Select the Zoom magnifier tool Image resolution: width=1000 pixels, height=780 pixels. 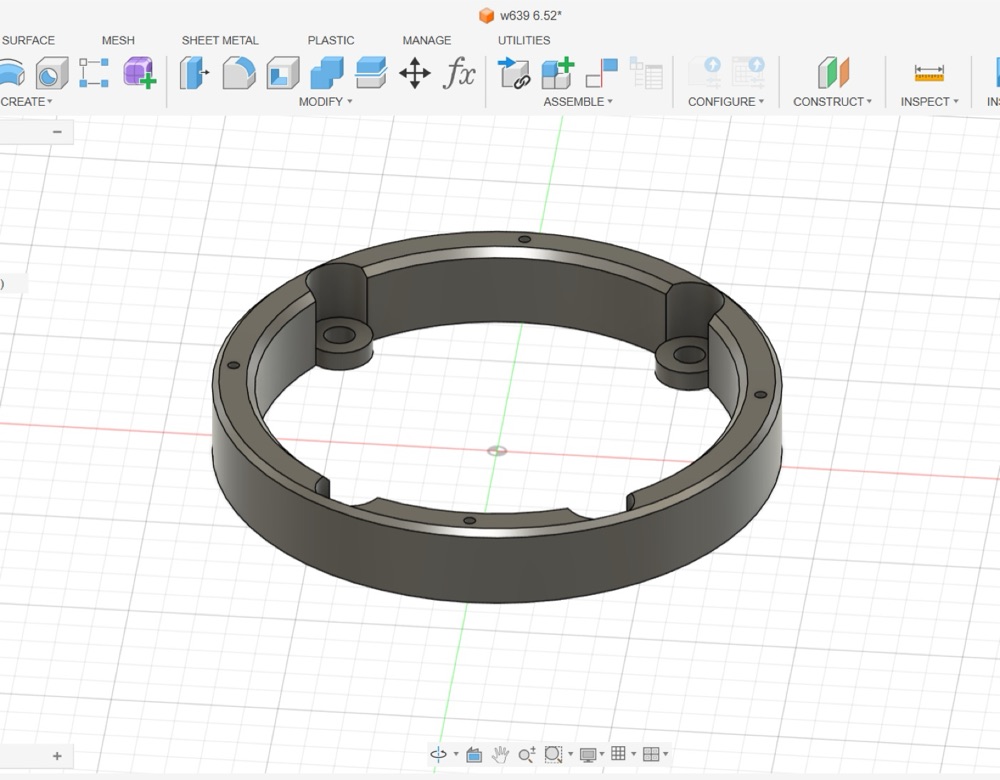[526, 754]
